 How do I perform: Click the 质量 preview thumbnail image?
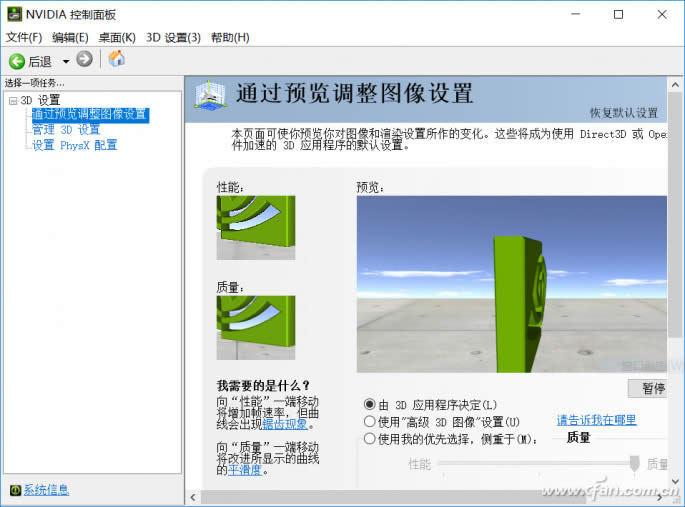[x=255, y=327]
